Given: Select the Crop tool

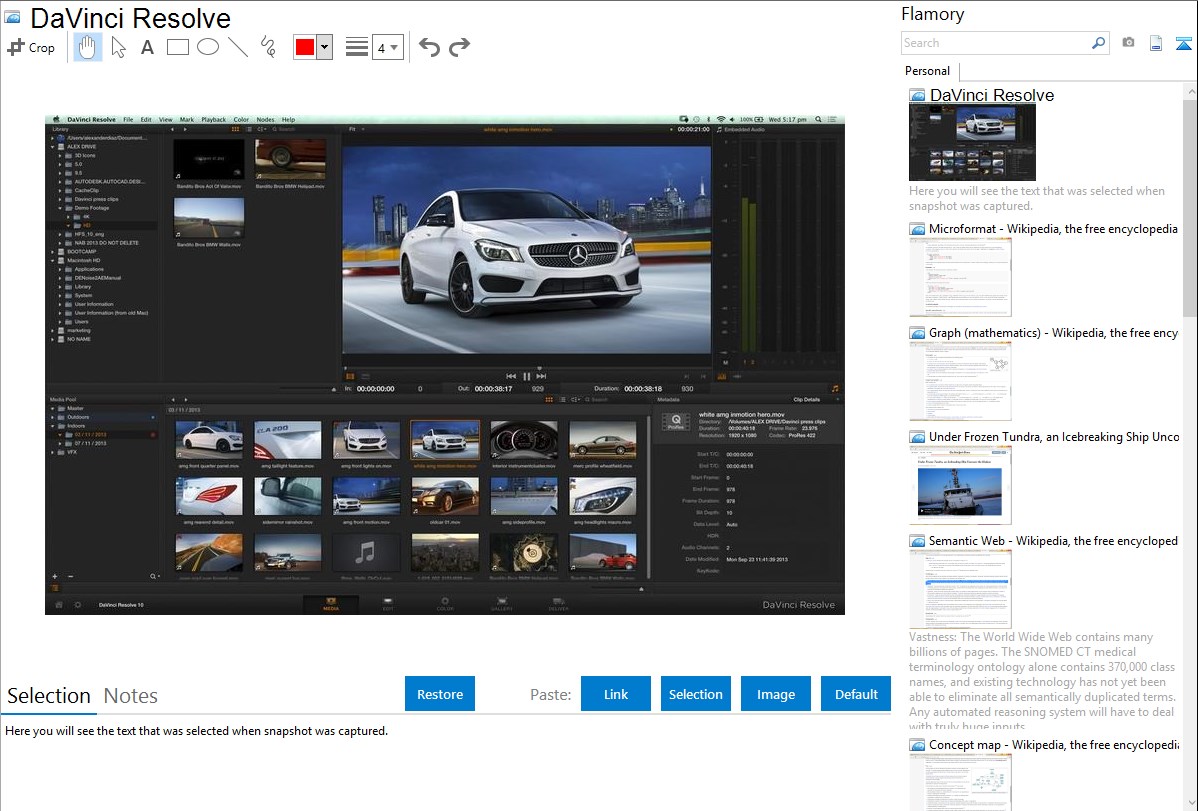Looking at the screenshot, I should coord(31,47).
